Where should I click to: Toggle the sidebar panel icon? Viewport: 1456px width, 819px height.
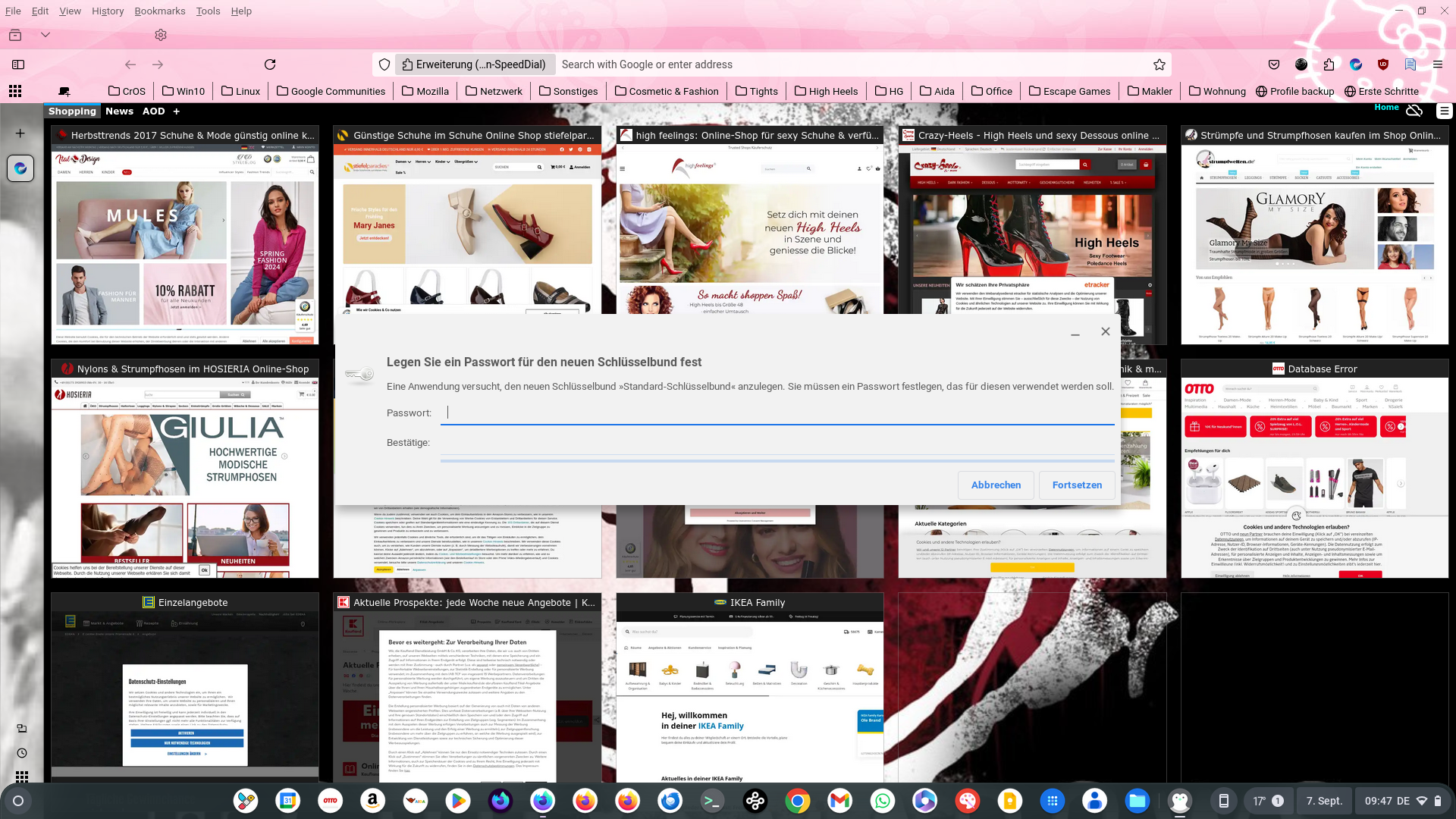18,64
